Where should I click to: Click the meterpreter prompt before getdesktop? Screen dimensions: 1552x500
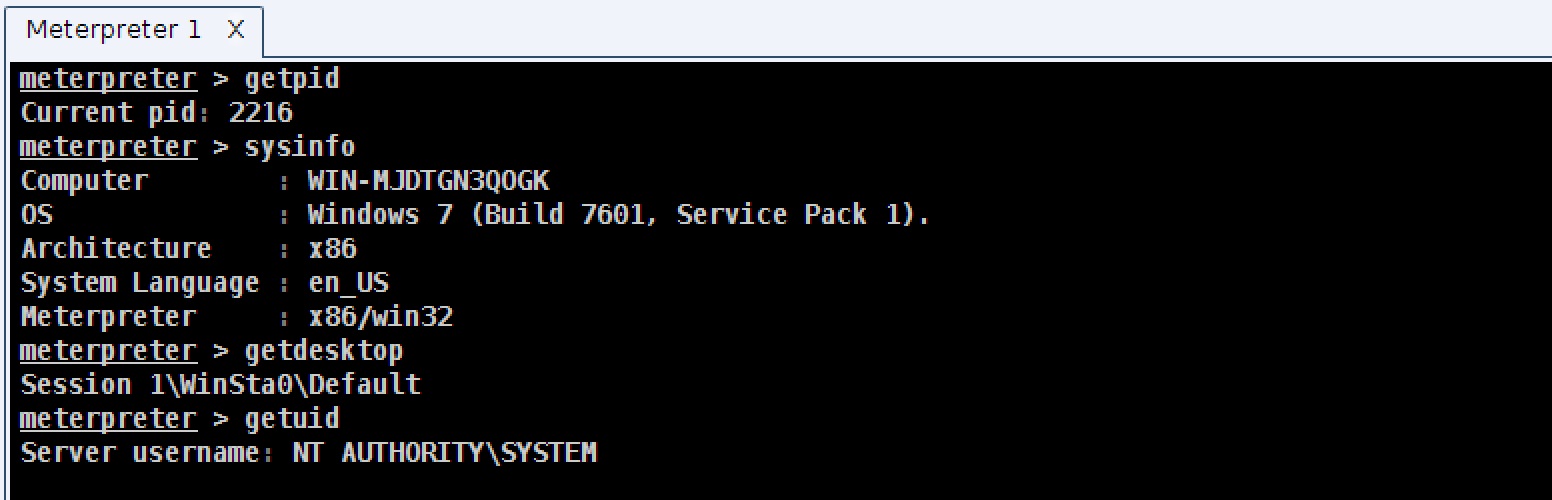(x=108, y=351)
